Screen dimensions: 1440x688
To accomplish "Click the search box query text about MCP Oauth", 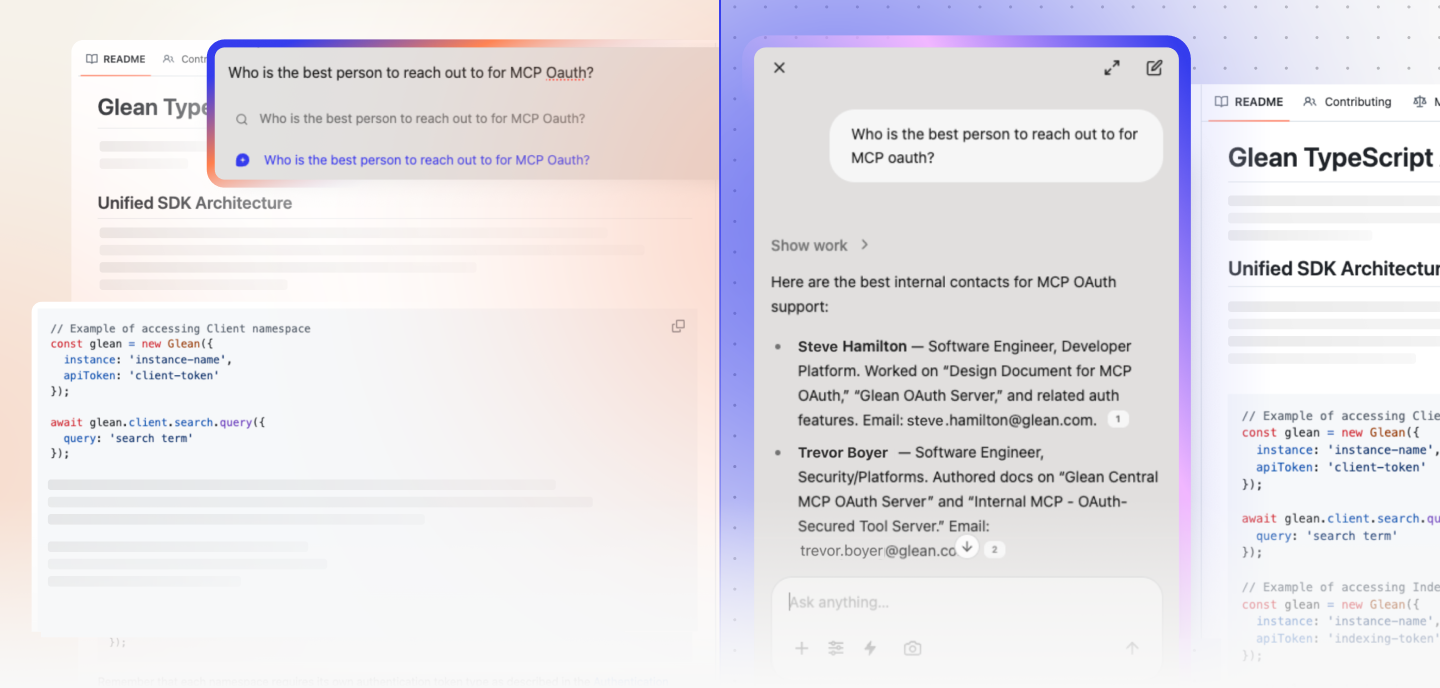I will 411,72.
